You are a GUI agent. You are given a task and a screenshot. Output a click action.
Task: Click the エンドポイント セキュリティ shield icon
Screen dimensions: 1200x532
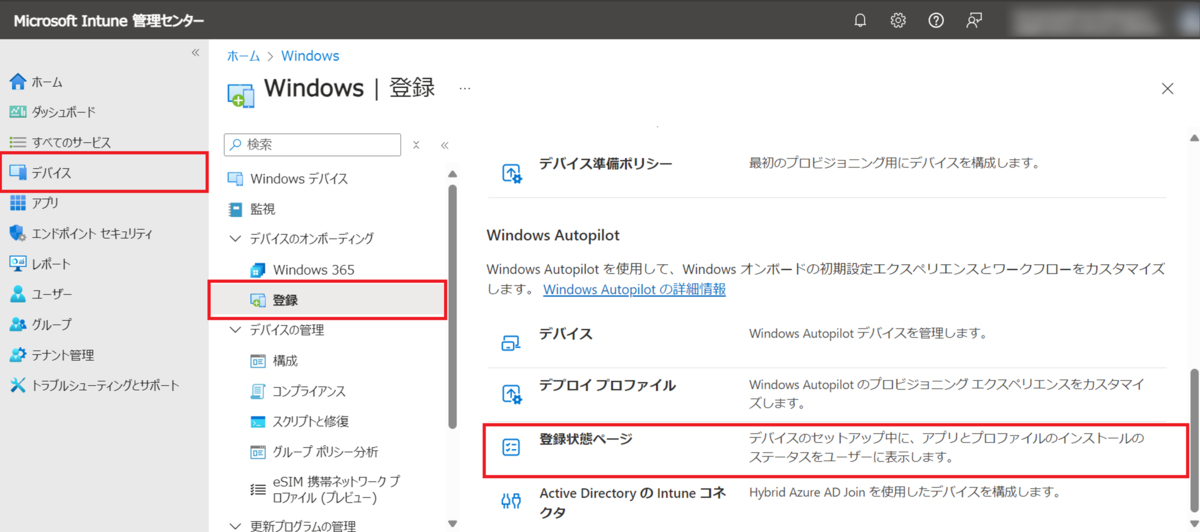tap(17, 234)
